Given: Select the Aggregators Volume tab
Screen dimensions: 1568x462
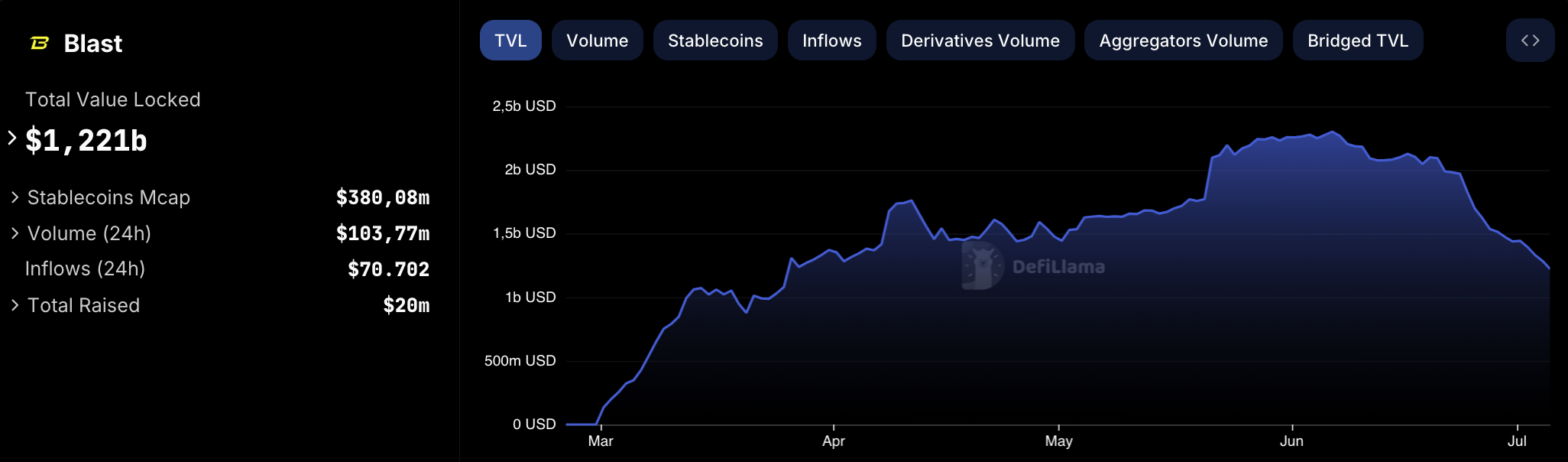Looking at the screenshot, I should pos(1184,41).
